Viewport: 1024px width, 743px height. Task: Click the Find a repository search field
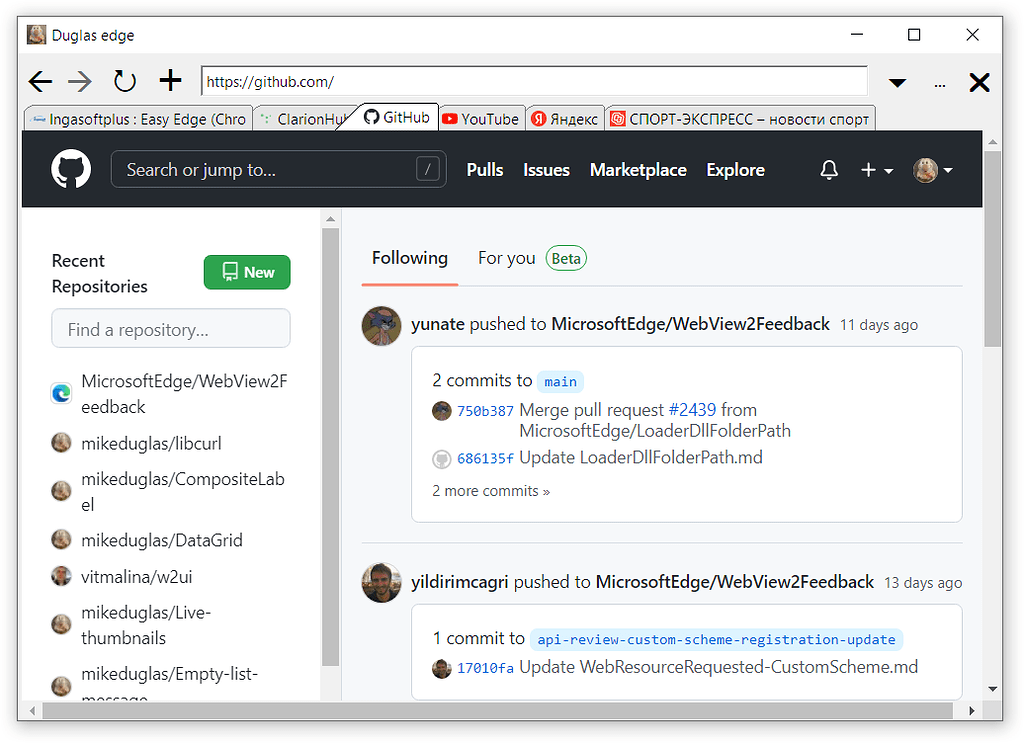coord(170,328)
